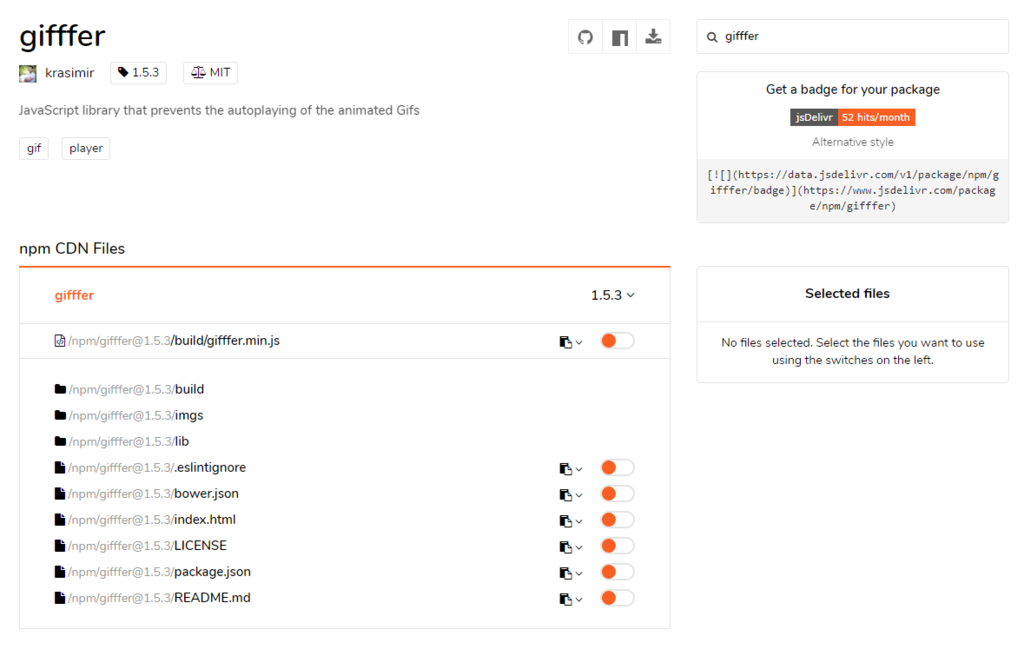Click the krasimir author avatar
The height and width of the screenshot is (656, 1024).
click(27, 73)
